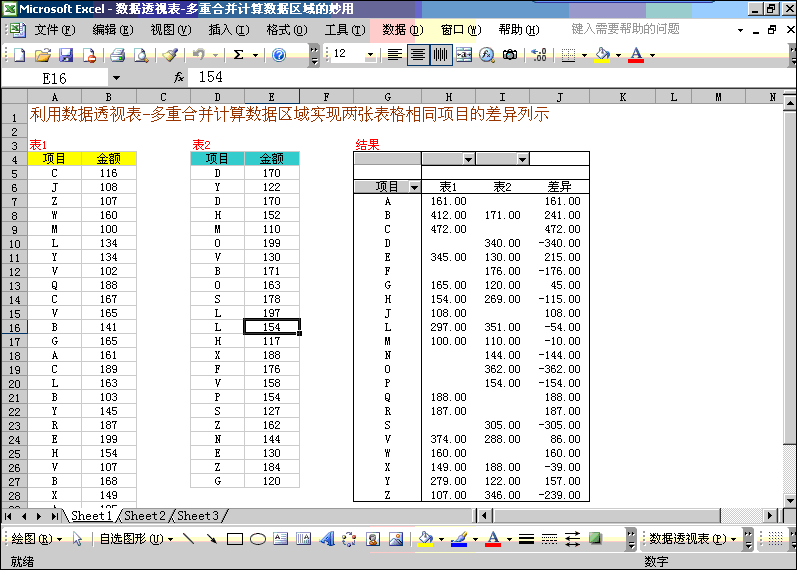Open a file with the Open folder icon
This screenshot has height=570, width=797.
pyautogui.click(x=43, y=55)
